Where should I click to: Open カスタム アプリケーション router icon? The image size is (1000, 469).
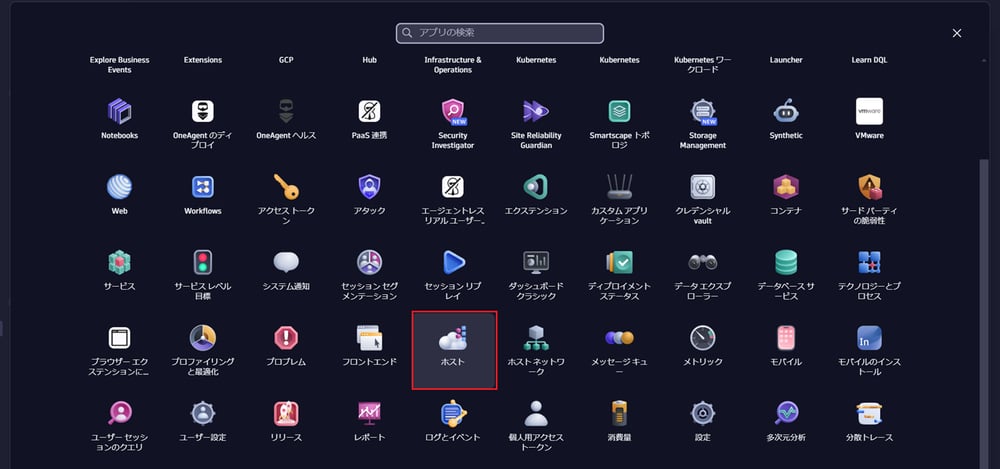[619, 187]
